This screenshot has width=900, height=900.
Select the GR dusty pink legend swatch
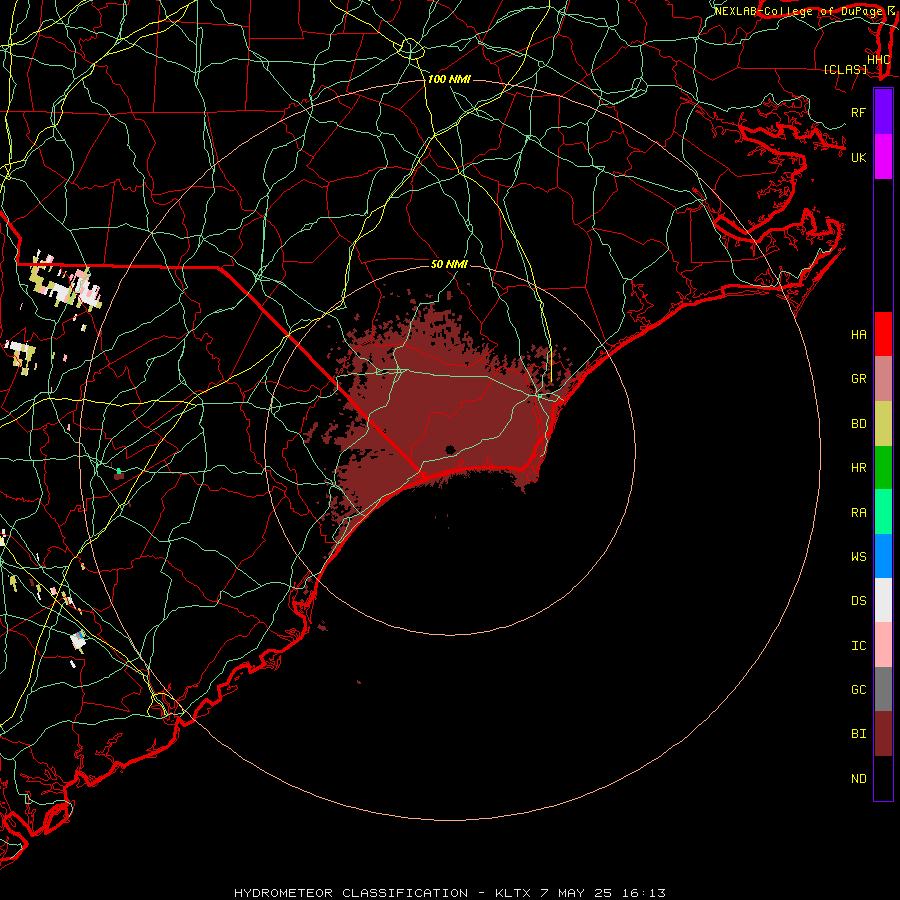click(x=883, y=379)
